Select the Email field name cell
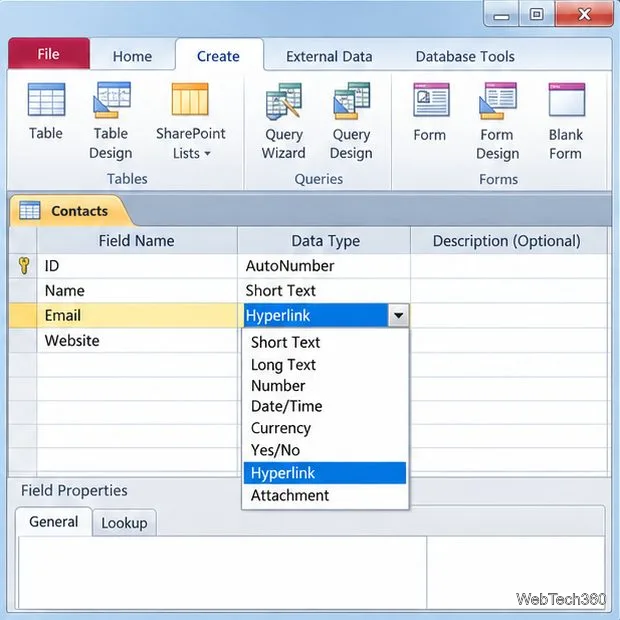 tap(137, 316)
